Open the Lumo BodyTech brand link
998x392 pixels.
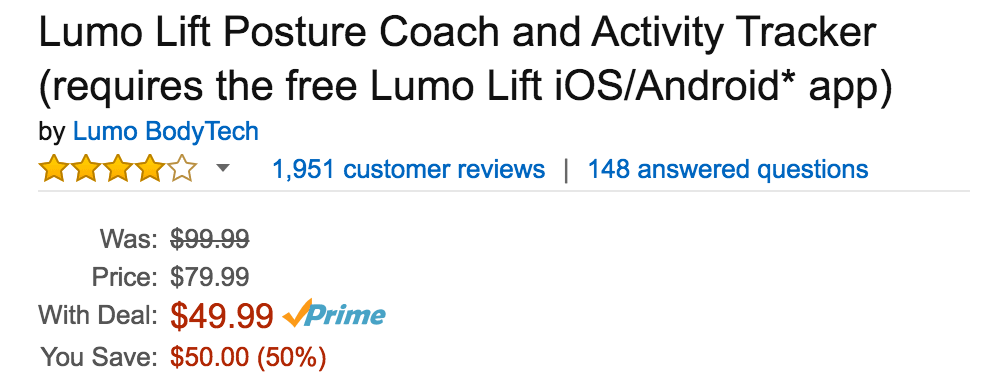tap(165, 132)
